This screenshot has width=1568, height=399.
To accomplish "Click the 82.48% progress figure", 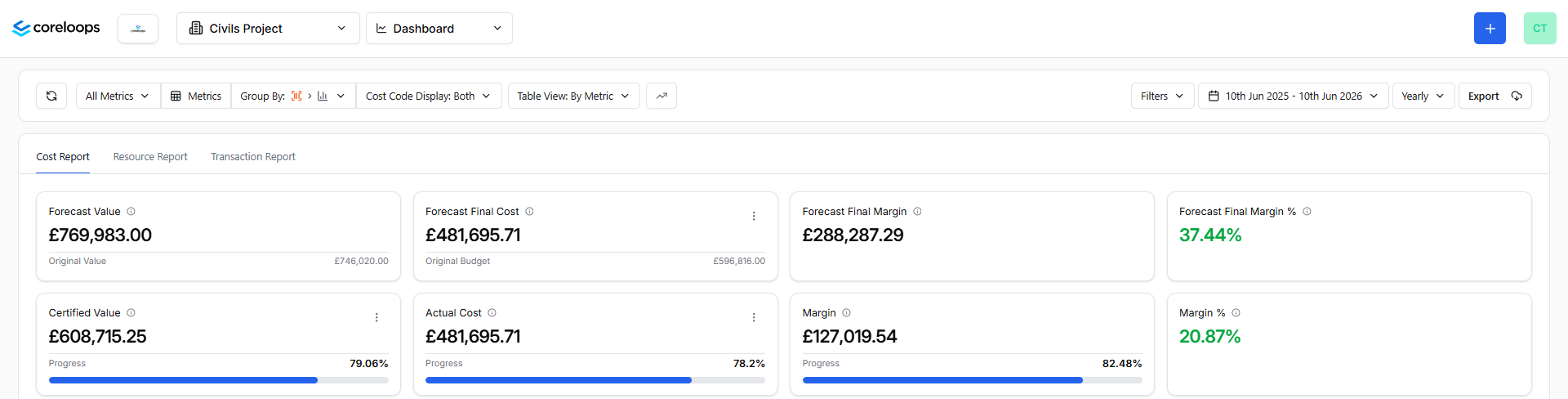I will coord(1122,364).
